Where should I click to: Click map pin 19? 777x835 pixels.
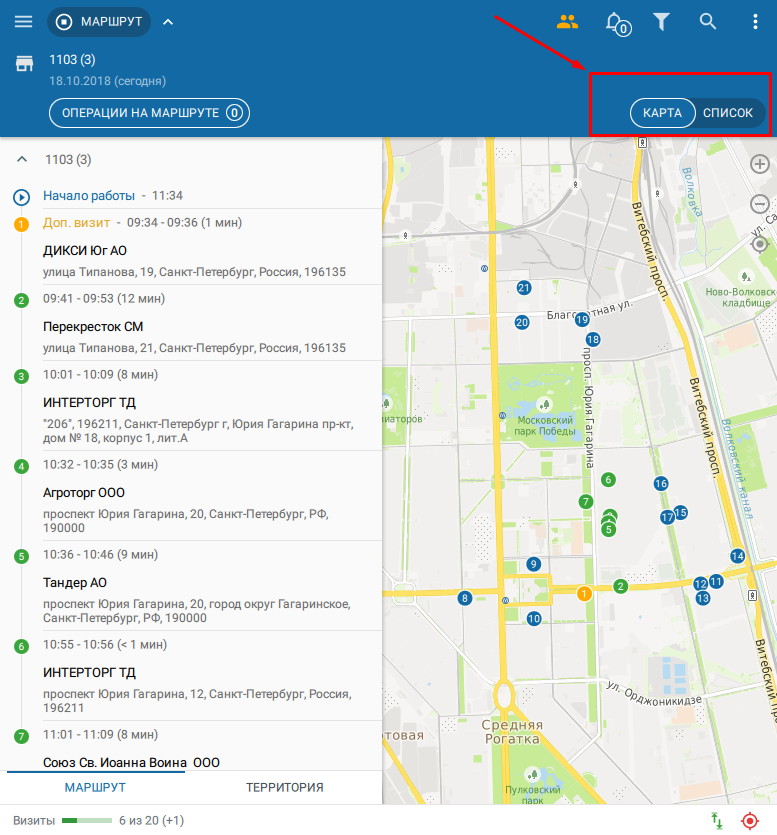[582, 320]
